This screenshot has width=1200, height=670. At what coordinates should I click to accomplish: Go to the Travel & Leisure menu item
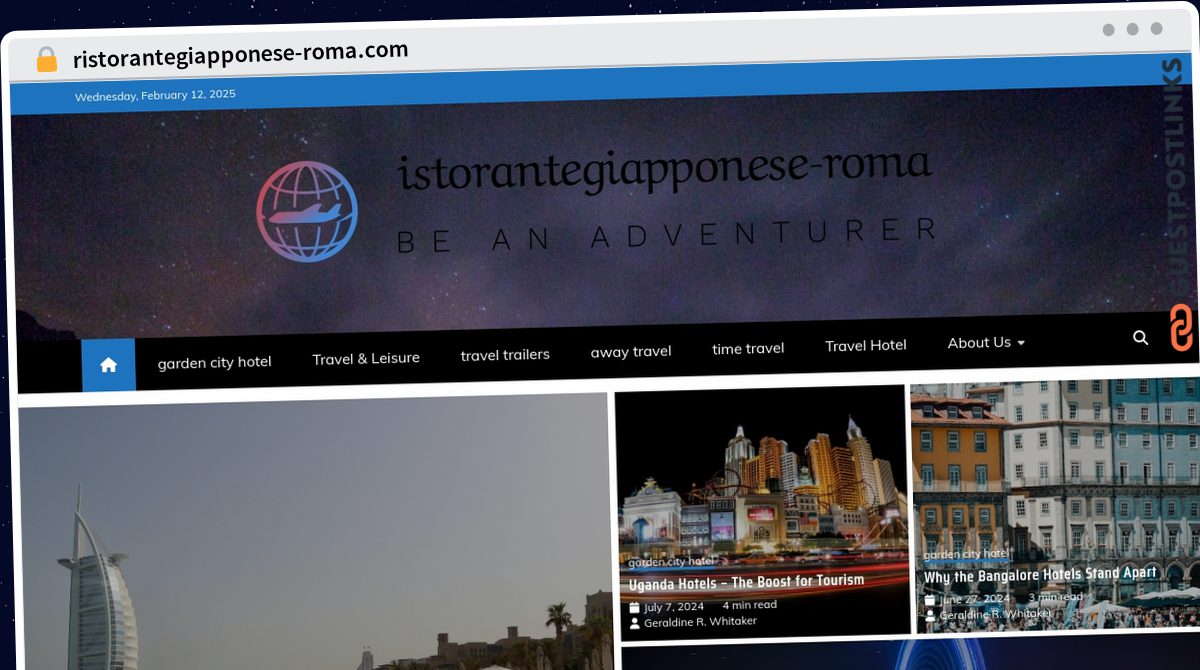pos(366,358)
